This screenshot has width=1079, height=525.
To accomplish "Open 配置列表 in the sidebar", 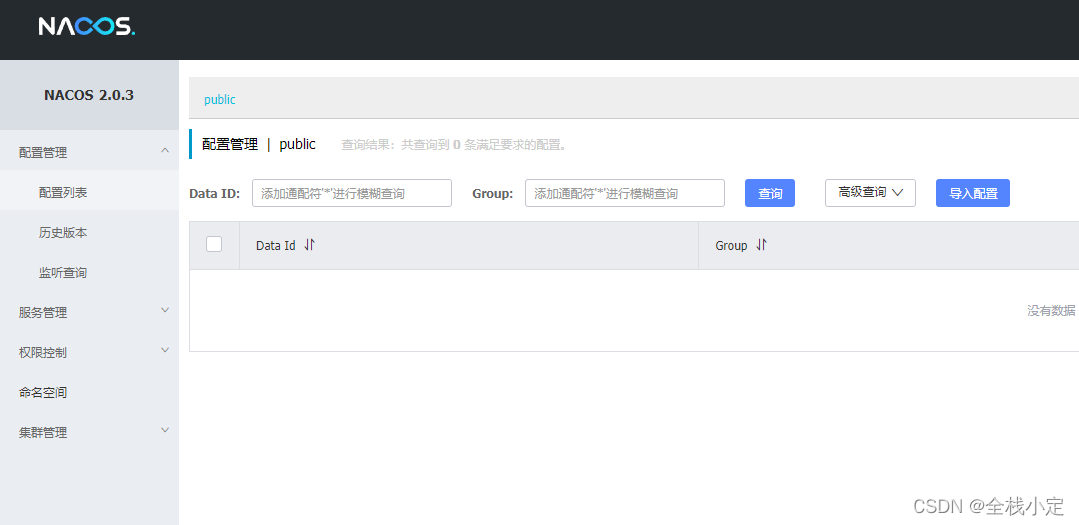I will click(x=89, y=193).
